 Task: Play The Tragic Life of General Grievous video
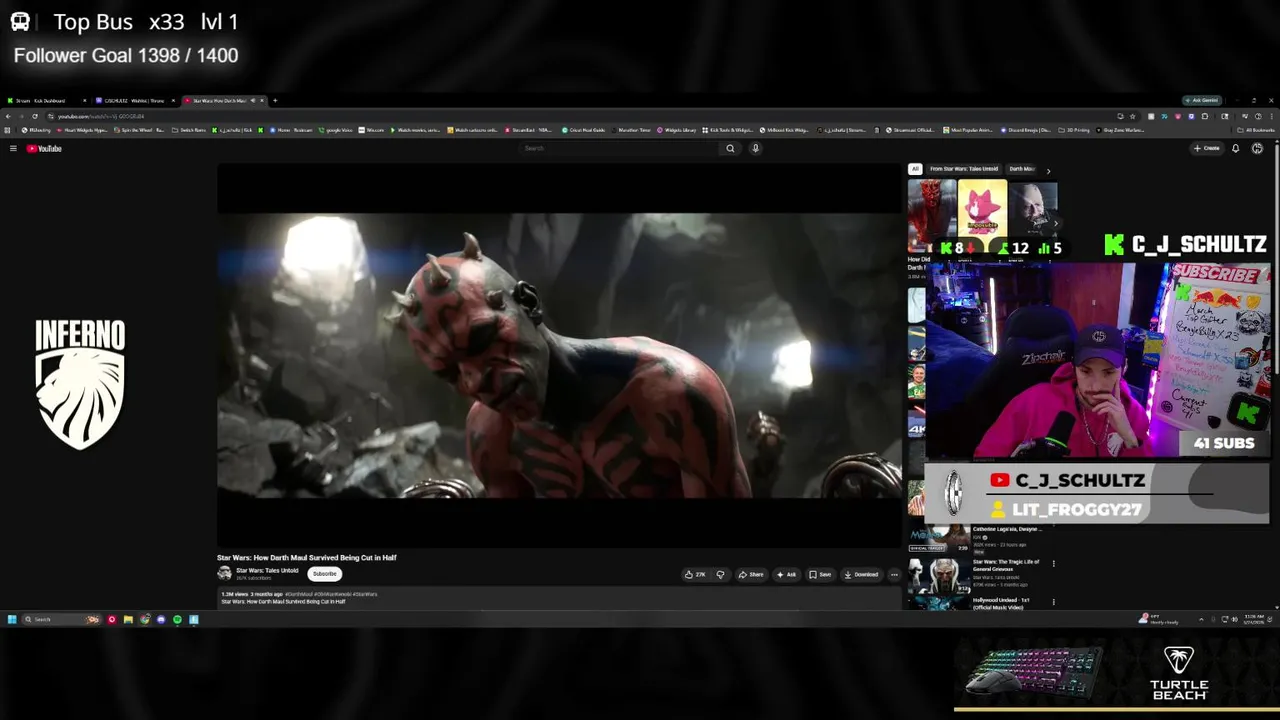tap(939, 574)
